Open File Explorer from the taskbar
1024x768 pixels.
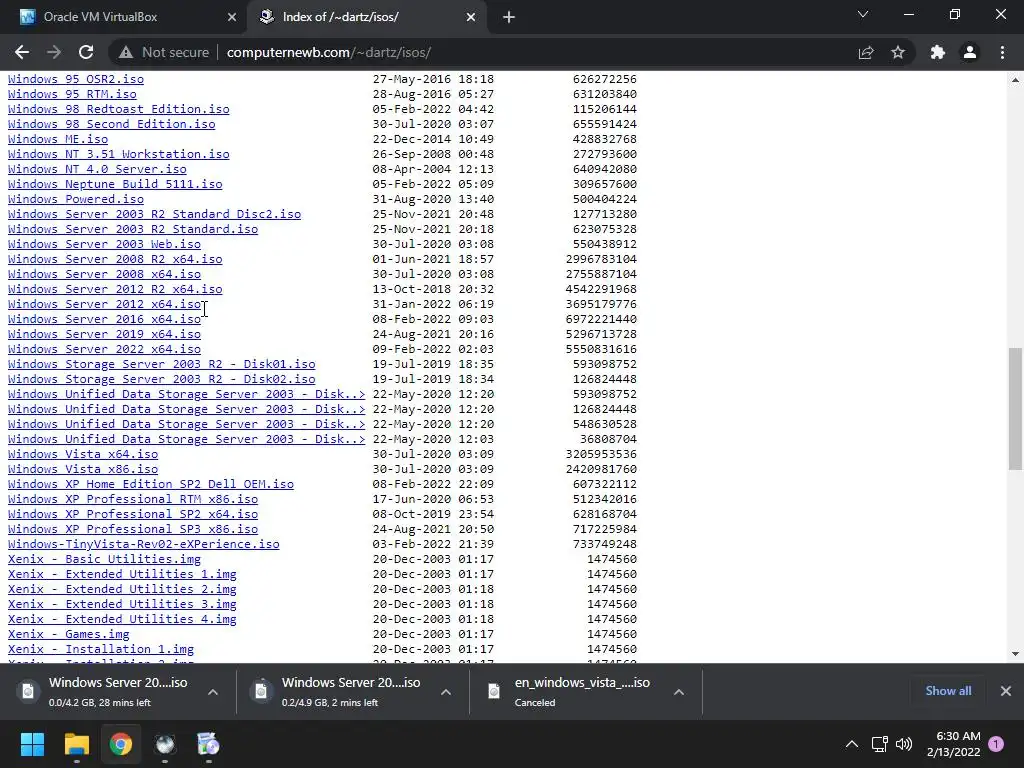[76, 744]
